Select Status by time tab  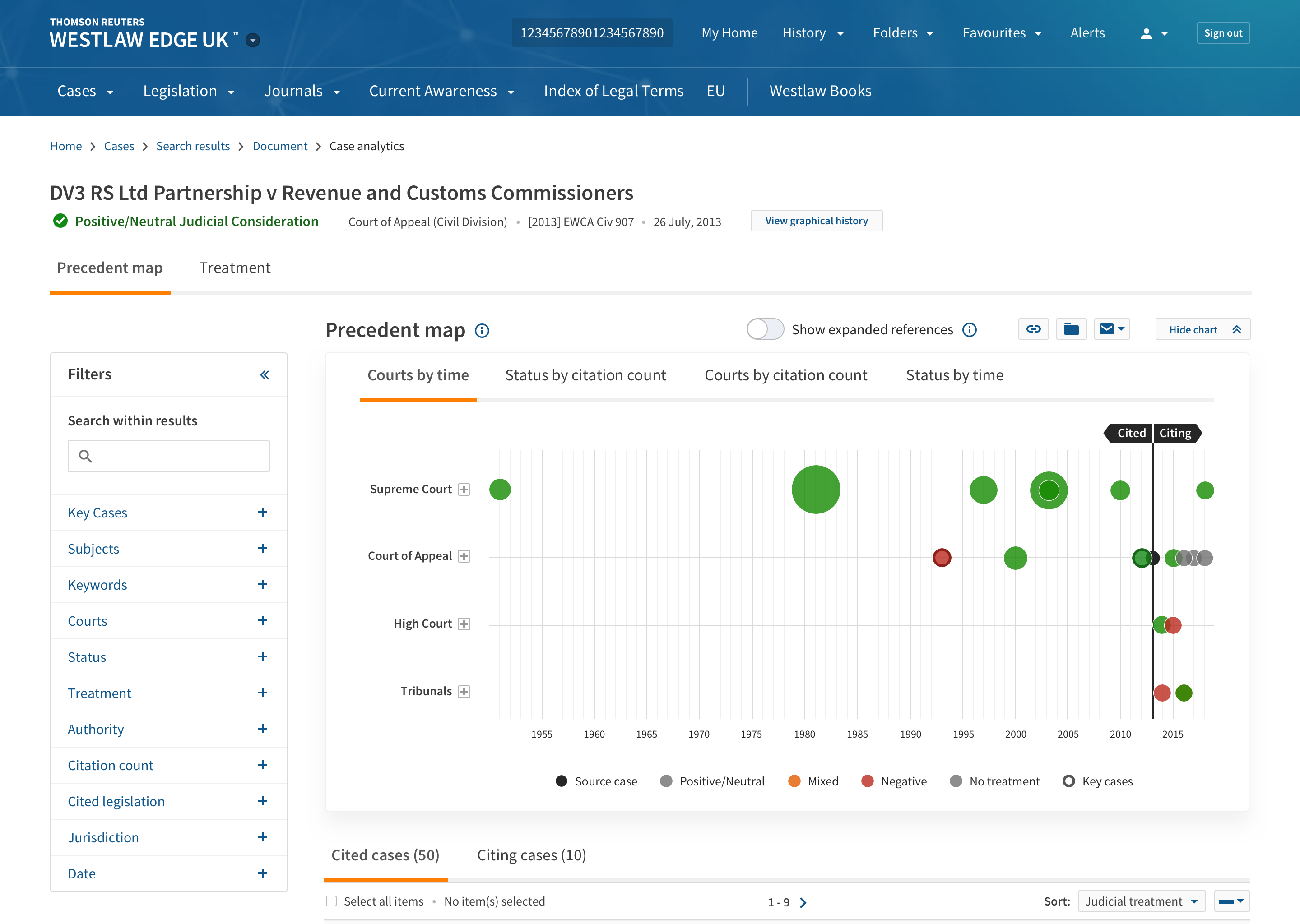955,375
